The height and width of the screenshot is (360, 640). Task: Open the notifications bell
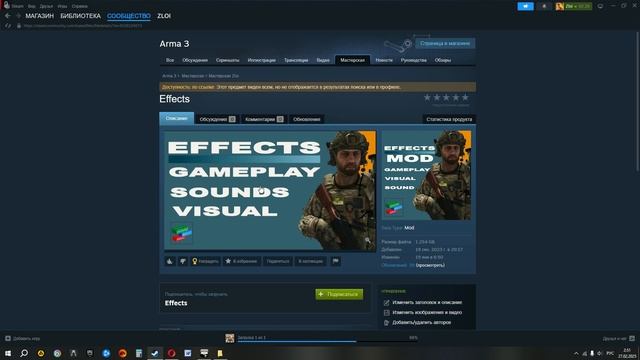coord(544,6)
